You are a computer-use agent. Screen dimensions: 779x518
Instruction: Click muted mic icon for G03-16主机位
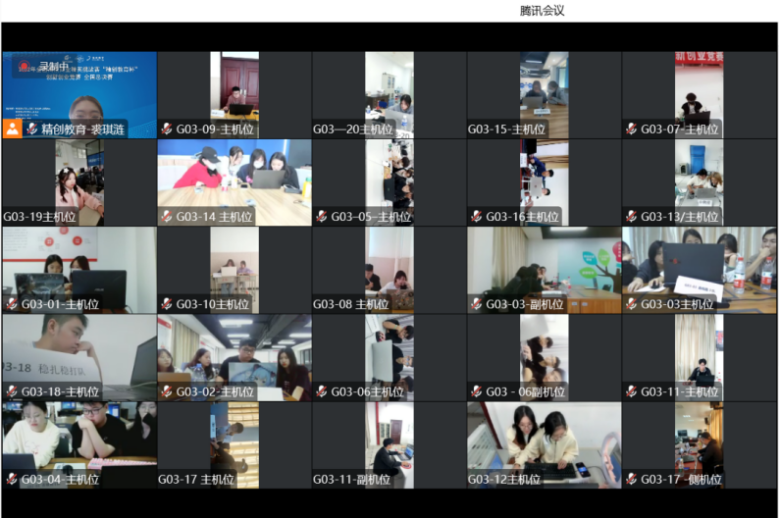tap(476, 217)
